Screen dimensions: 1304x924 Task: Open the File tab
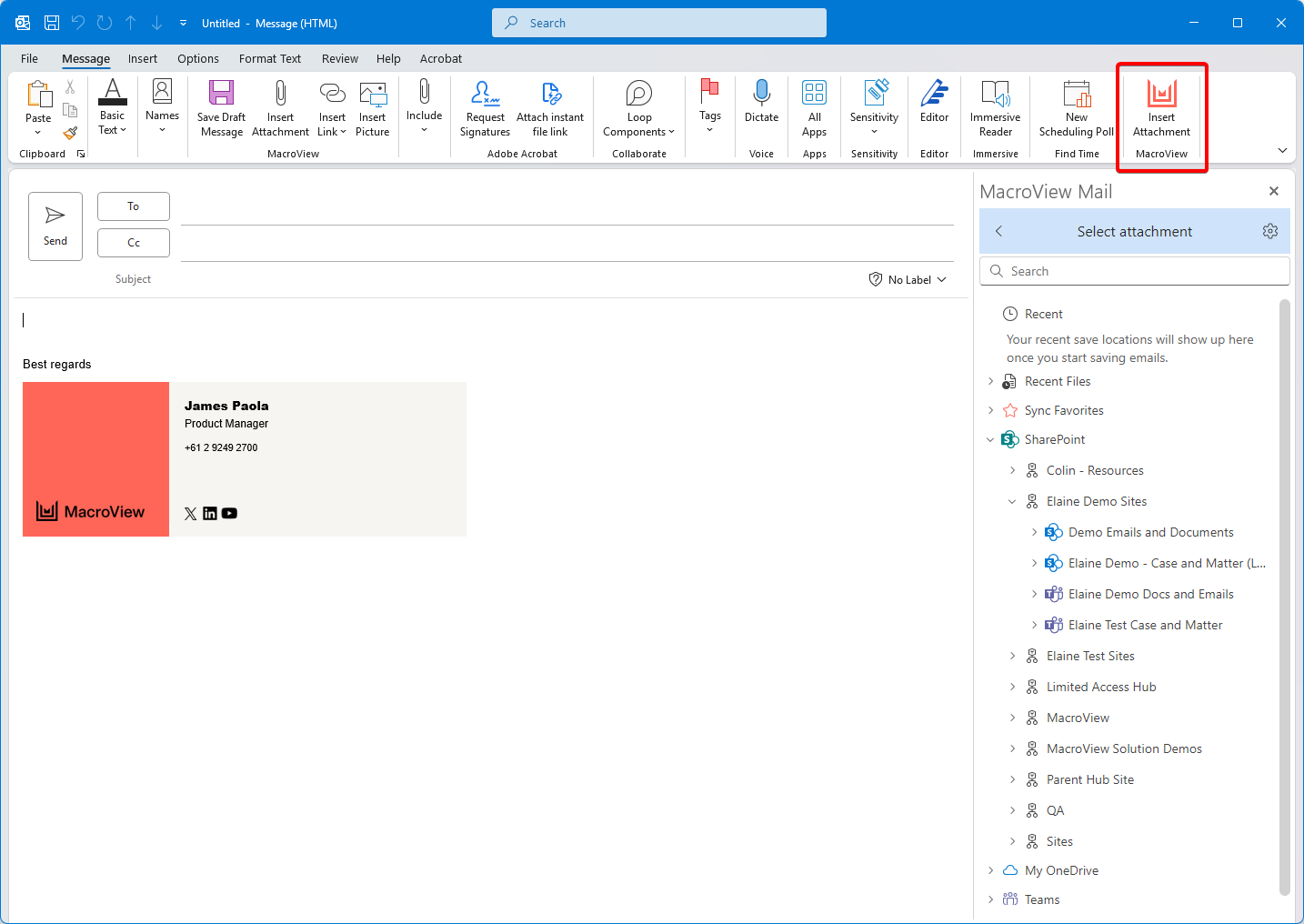coord(29,58)
